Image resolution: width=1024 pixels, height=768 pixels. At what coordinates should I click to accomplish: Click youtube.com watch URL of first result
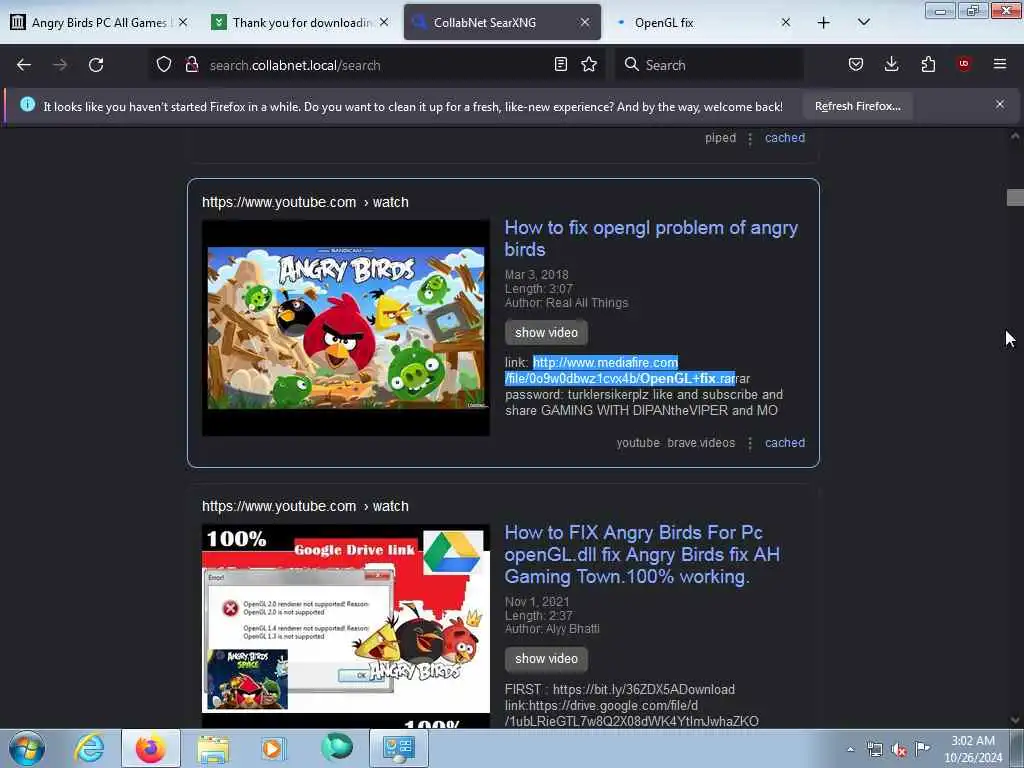point(305,202)
